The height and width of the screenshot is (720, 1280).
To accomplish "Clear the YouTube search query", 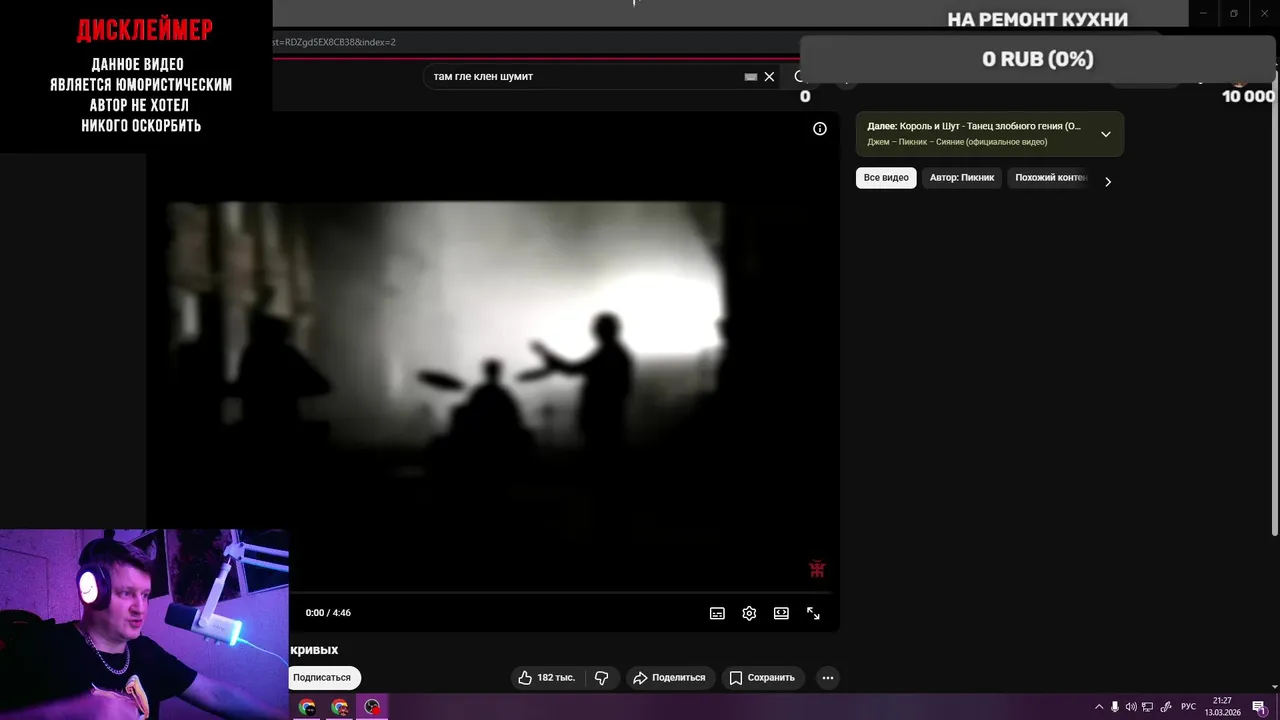I will [769, 76].
